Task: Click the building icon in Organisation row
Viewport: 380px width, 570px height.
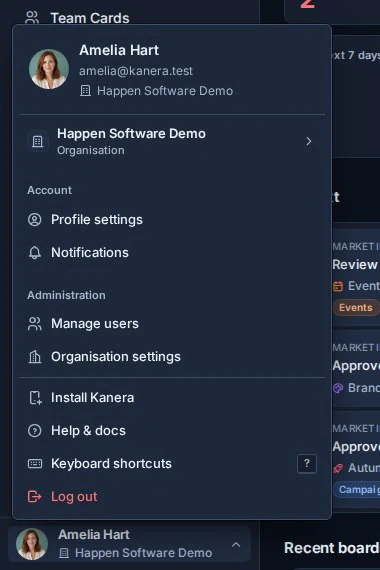Action: coord(37,141)
